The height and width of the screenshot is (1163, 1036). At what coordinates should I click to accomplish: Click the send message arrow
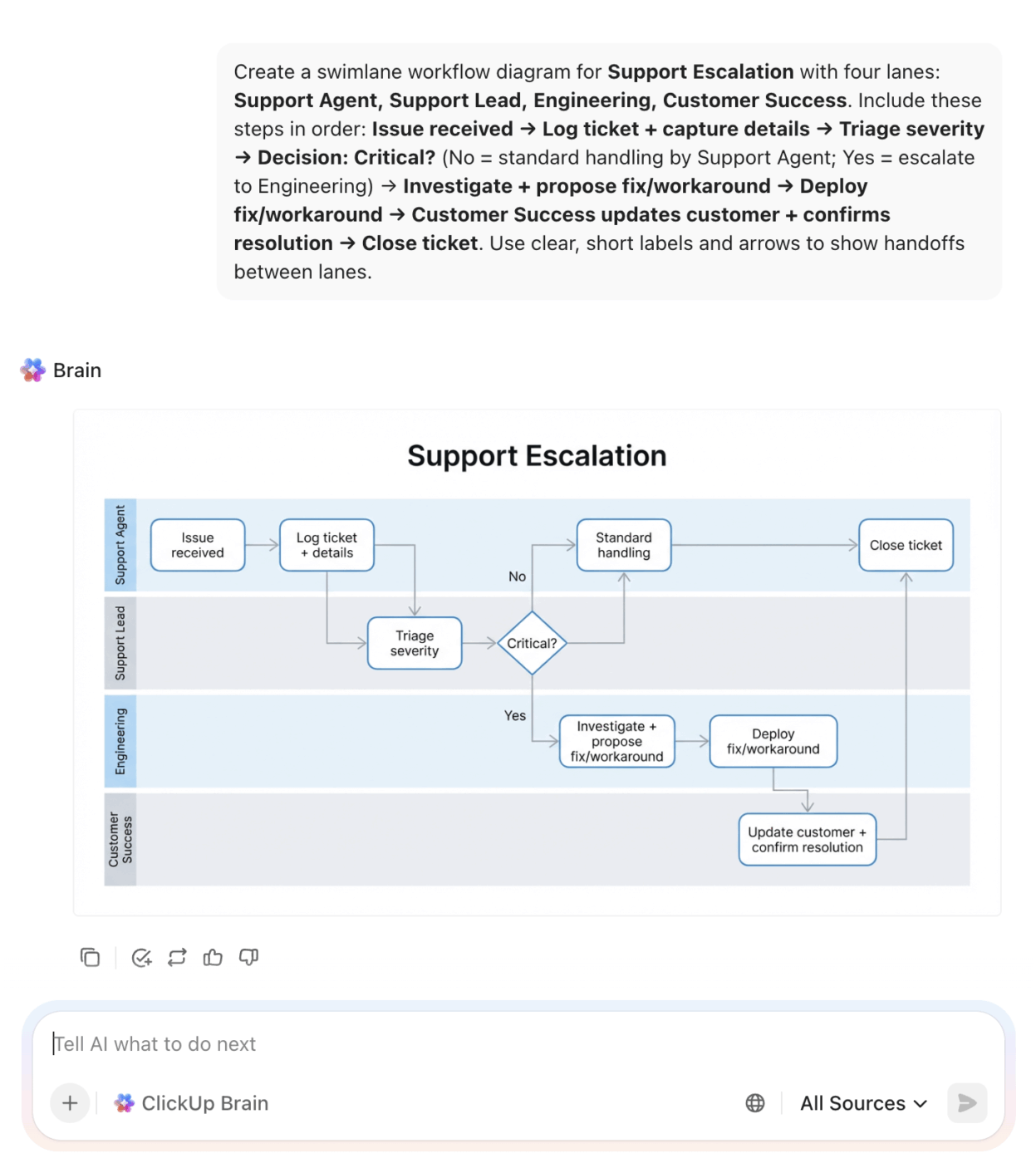(x=966, y=1103)
